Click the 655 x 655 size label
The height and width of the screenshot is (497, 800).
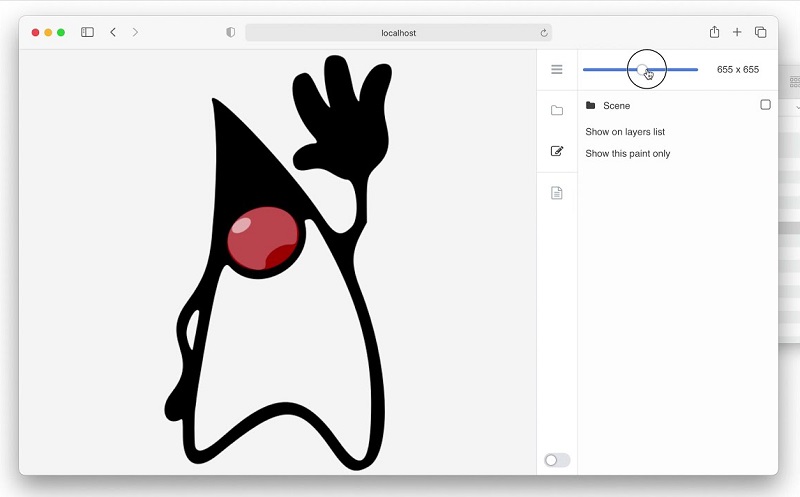pos(737,70)
